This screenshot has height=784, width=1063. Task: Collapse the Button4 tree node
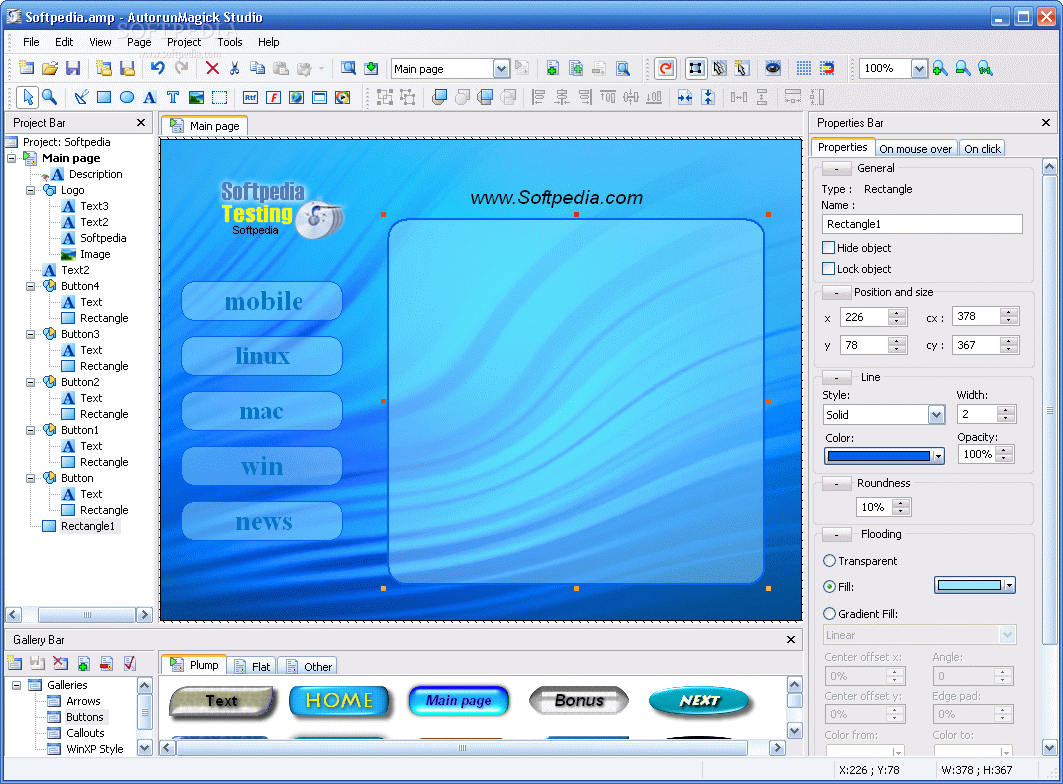point(31,286)
